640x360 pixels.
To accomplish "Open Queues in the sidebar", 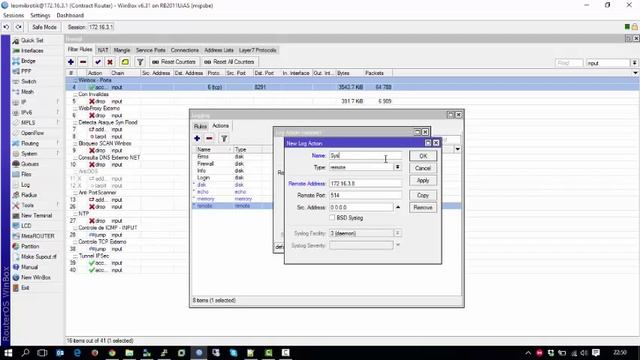I will pos(29,164).
